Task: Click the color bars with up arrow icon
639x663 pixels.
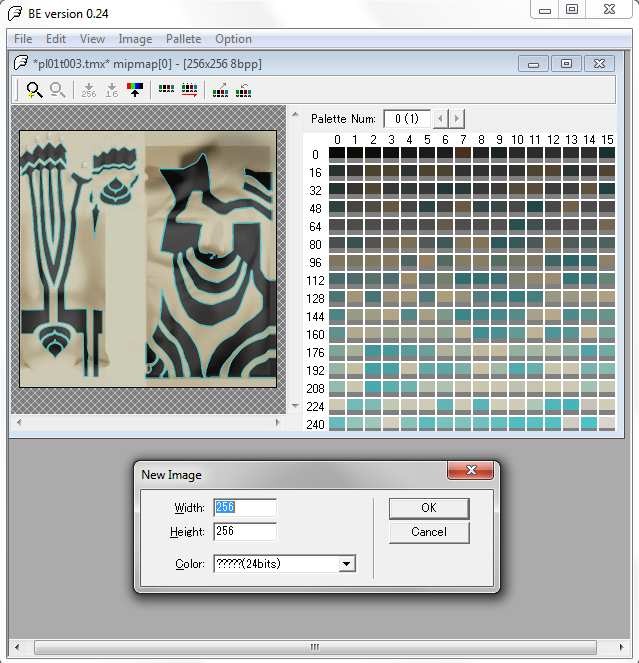Action: point(135,90)
